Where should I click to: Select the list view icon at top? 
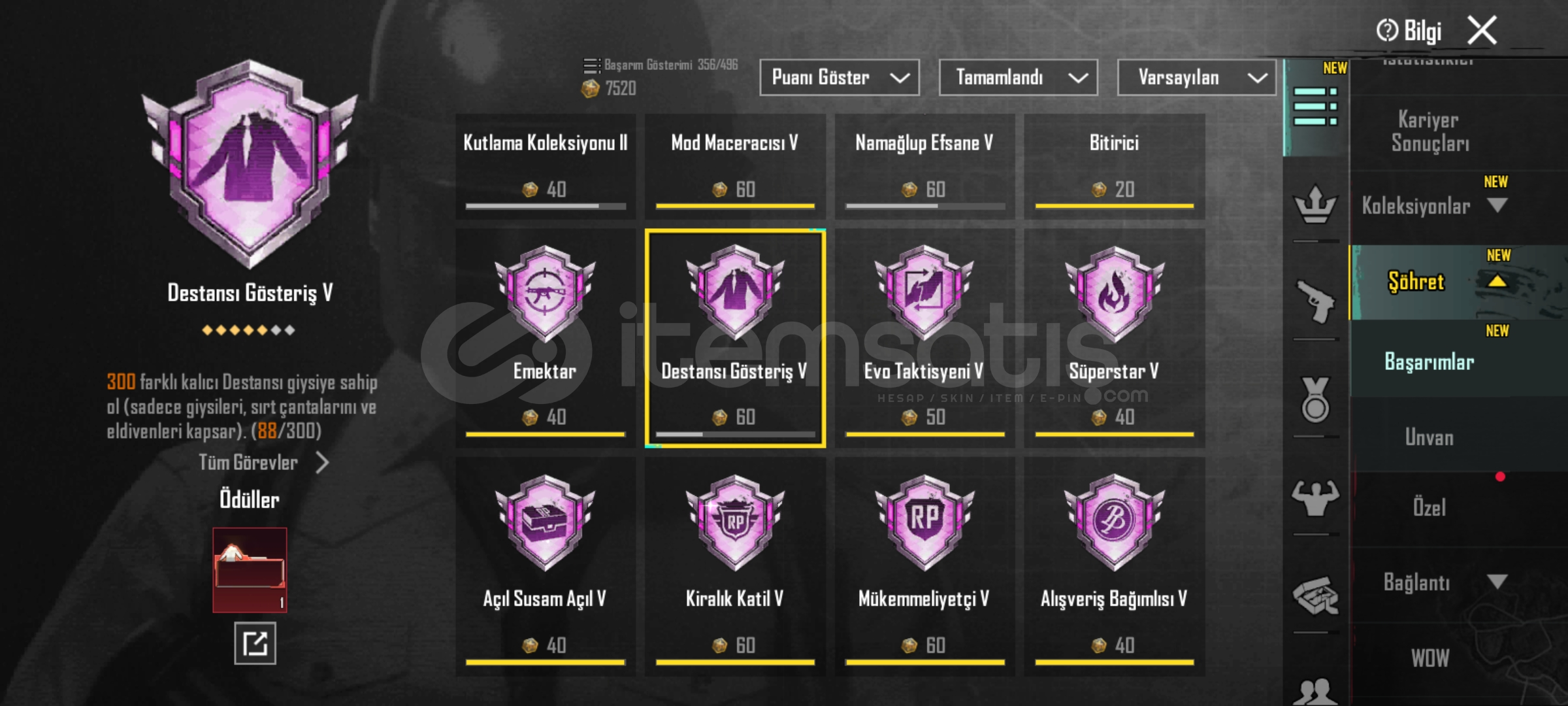[1315, 107]
